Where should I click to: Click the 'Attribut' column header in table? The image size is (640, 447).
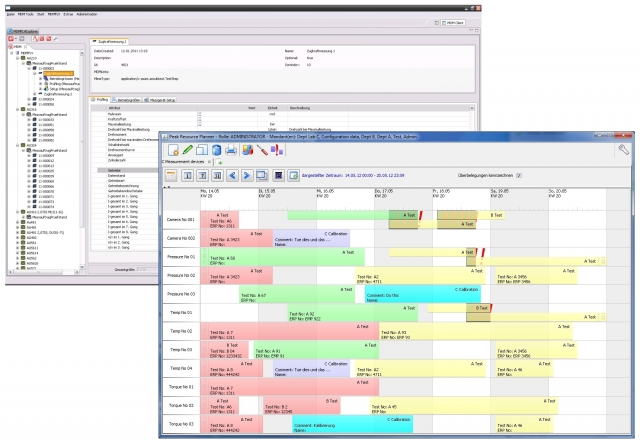tap(114, 108)
